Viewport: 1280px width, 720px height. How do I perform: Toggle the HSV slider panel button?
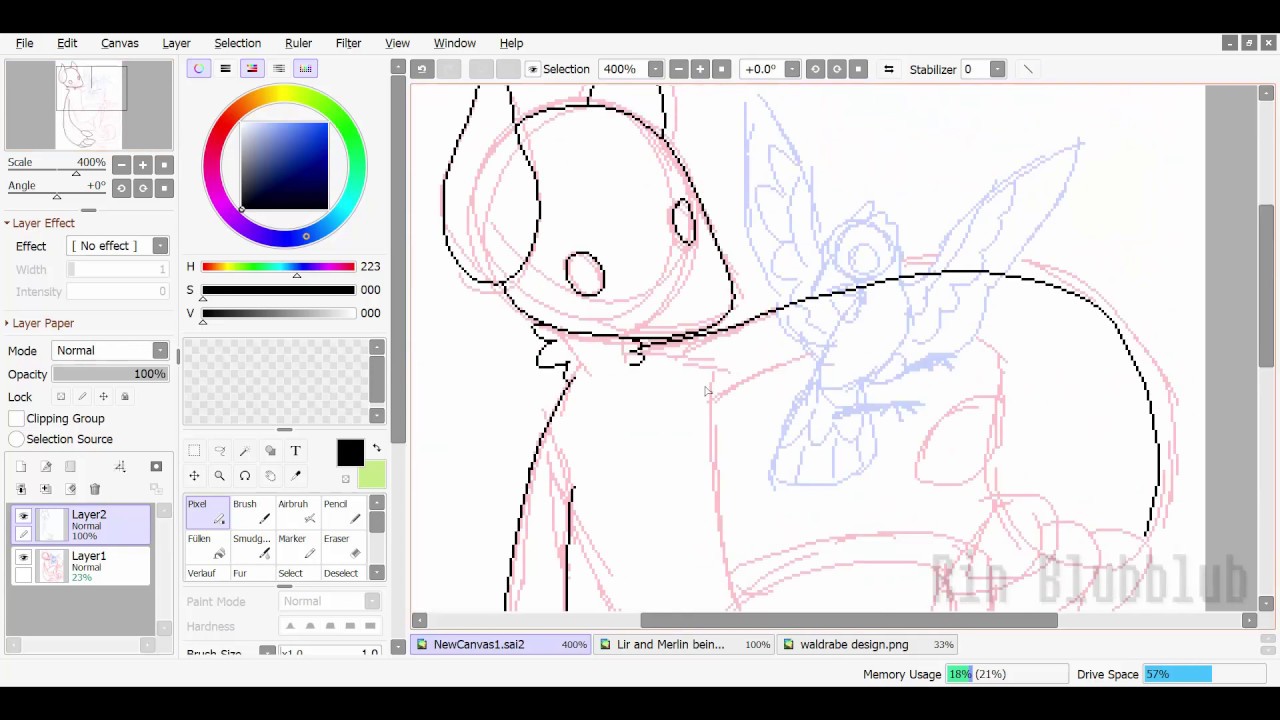(x=252, y=68)
